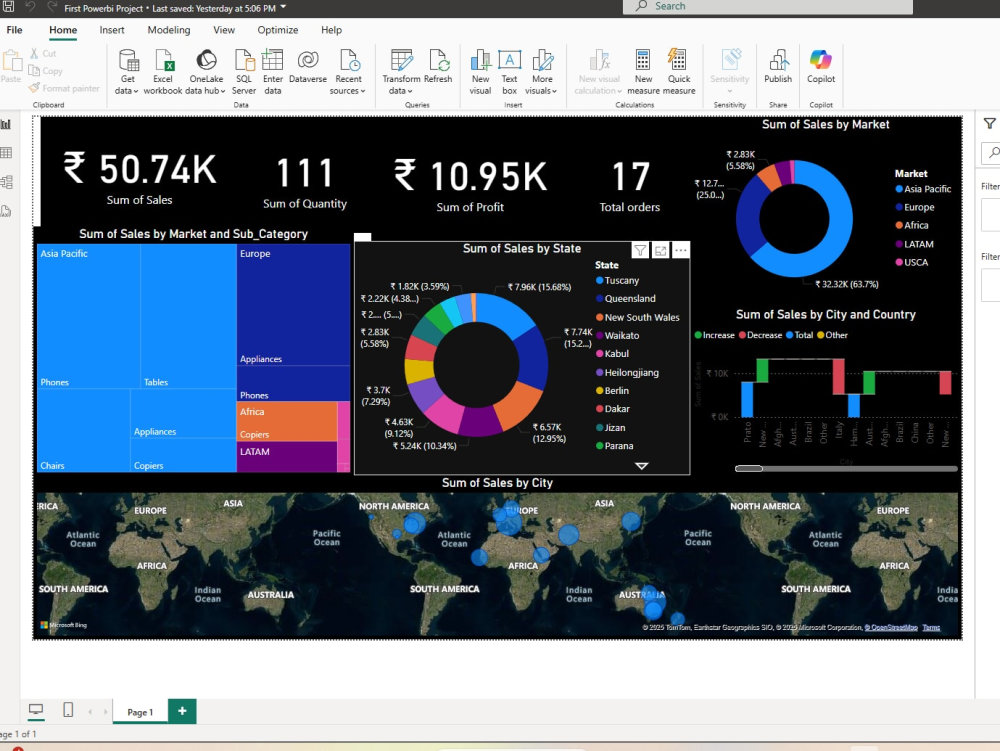Switch to mobile layout view
Image resolution: width=1000 pixels, height=751 pixels.
[x=68, y=710]
